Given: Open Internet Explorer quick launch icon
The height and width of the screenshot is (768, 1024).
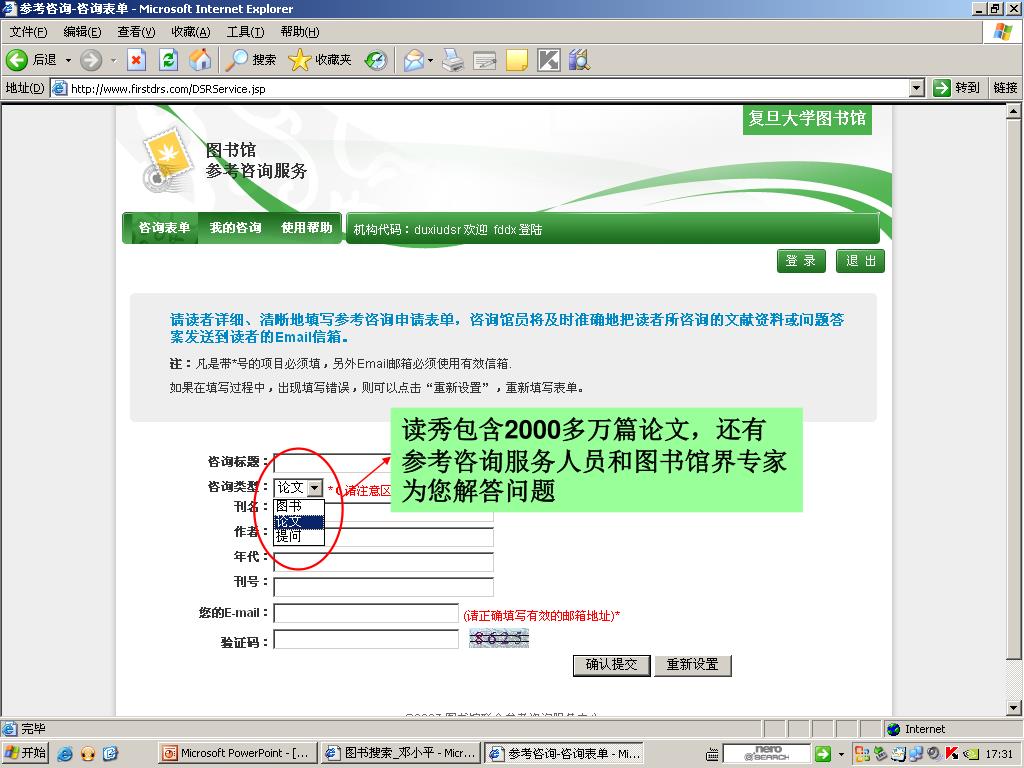Looking at the screenshot, I should (65, 754).
